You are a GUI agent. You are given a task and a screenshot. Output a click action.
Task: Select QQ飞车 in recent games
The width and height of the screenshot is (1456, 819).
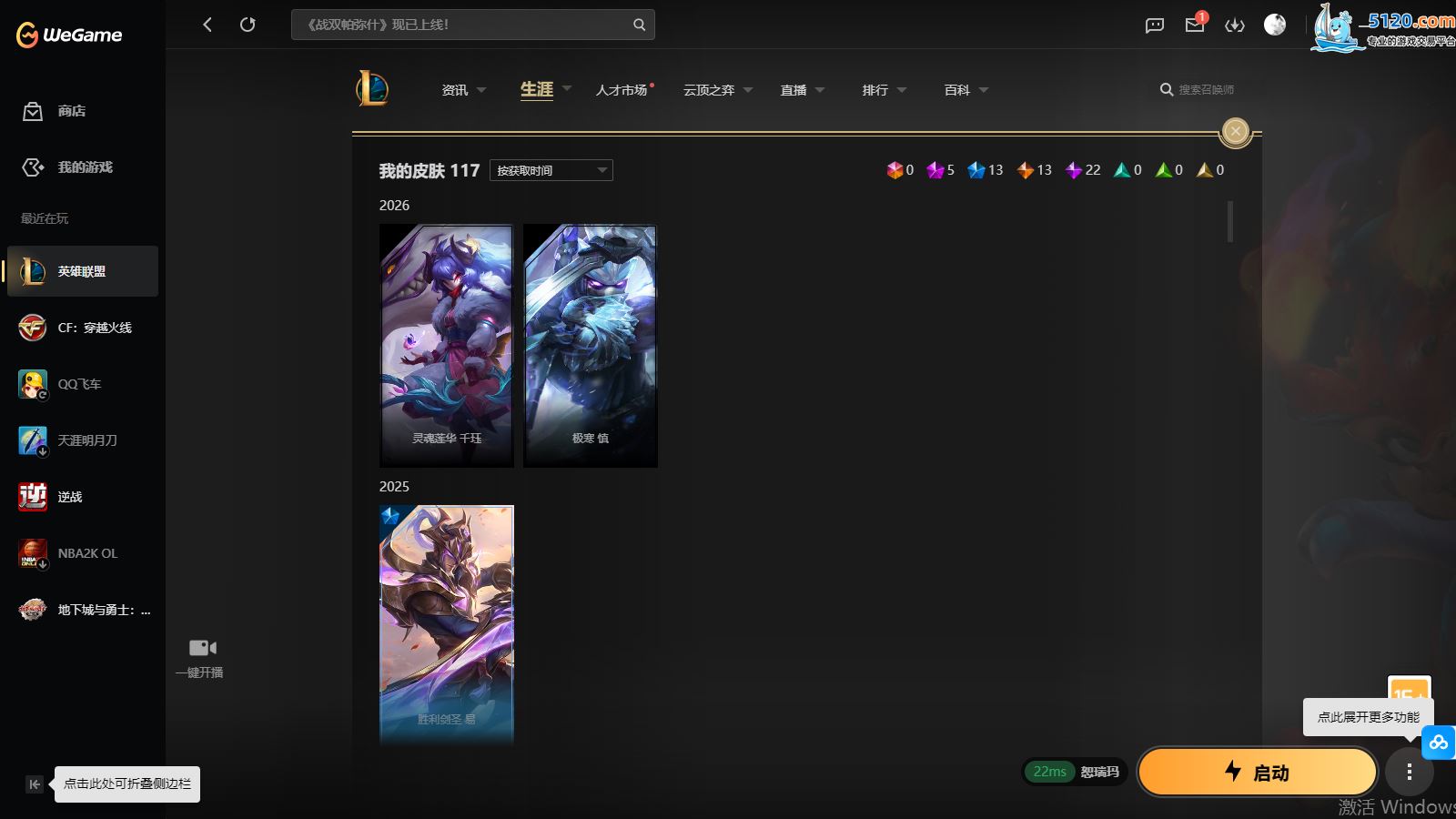click(x=83, y=384)
